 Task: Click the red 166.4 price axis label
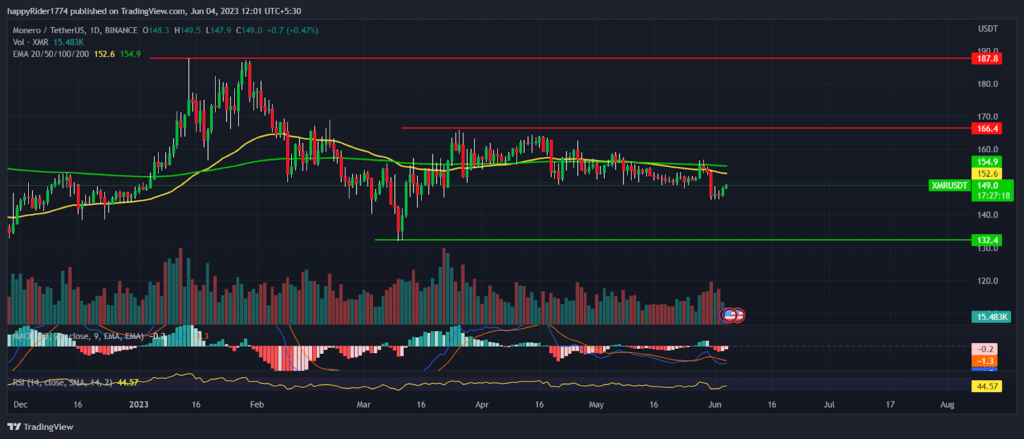tap(986, 129)
